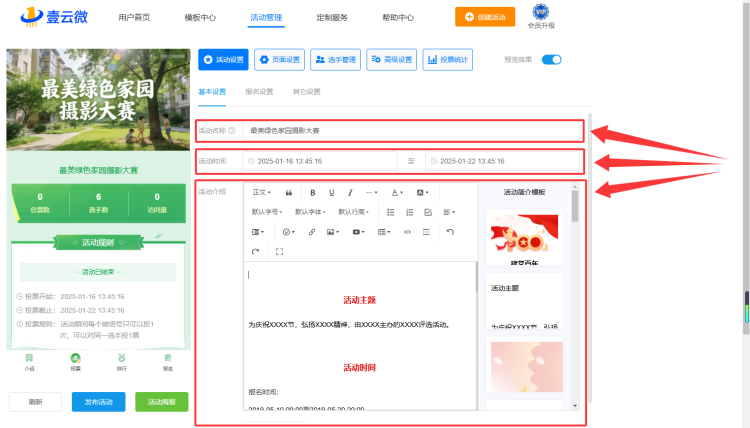The image size is (750, 428).
Task: Click the redo arrow icon
Action: pyautogui.click(x=255, y=252)
